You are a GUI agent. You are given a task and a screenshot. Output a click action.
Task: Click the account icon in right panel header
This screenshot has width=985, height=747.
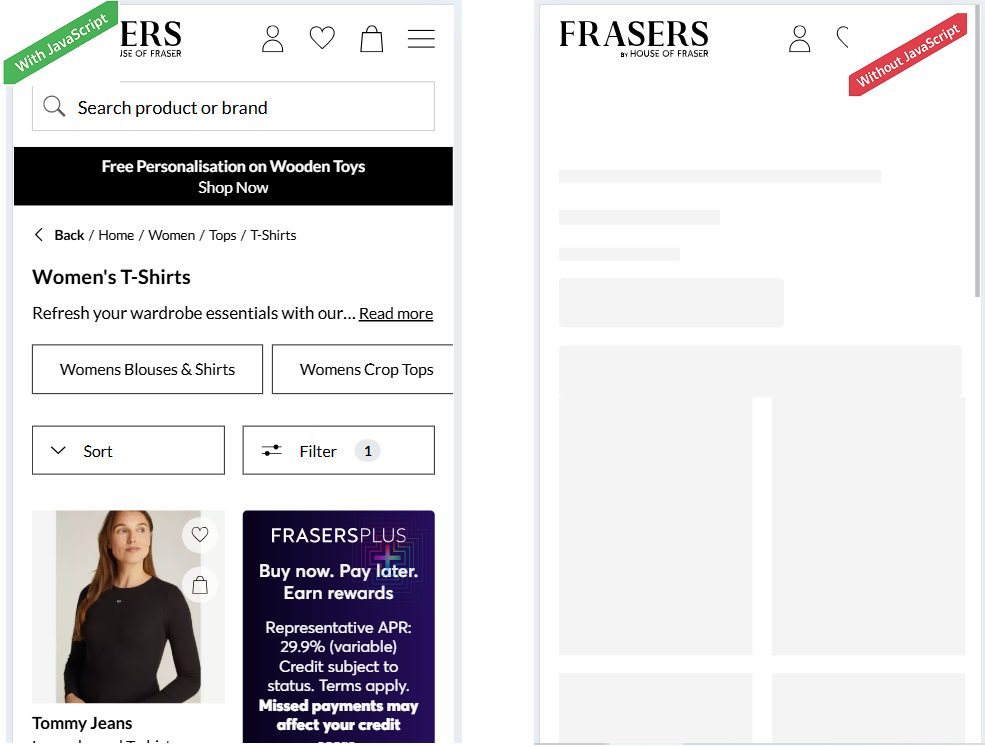point(799,39)
